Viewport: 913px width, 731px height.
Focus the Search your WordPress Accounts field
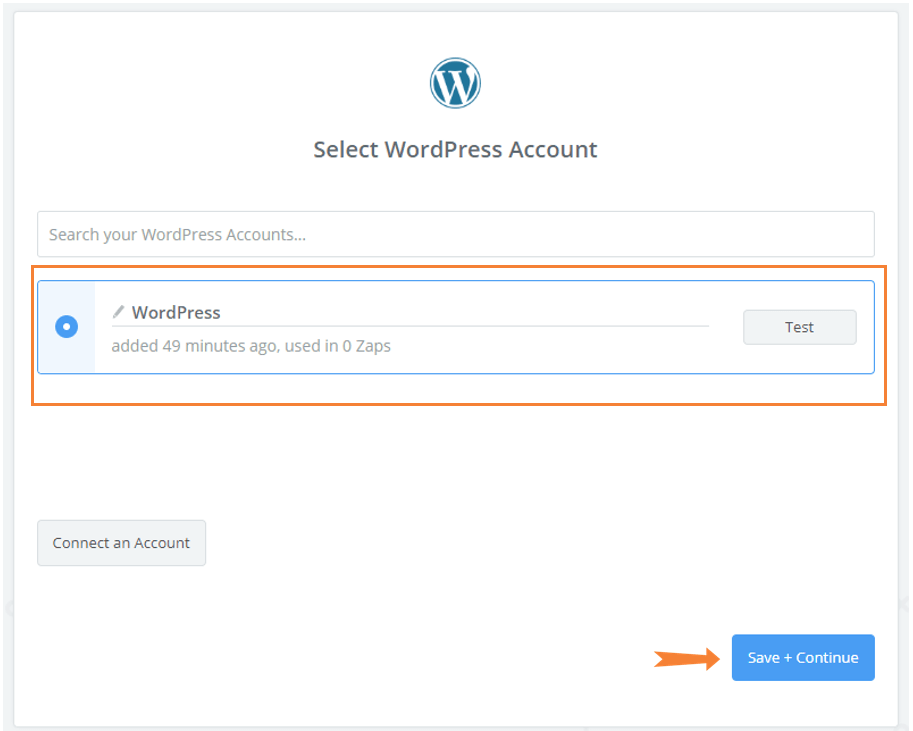(456, 234)
